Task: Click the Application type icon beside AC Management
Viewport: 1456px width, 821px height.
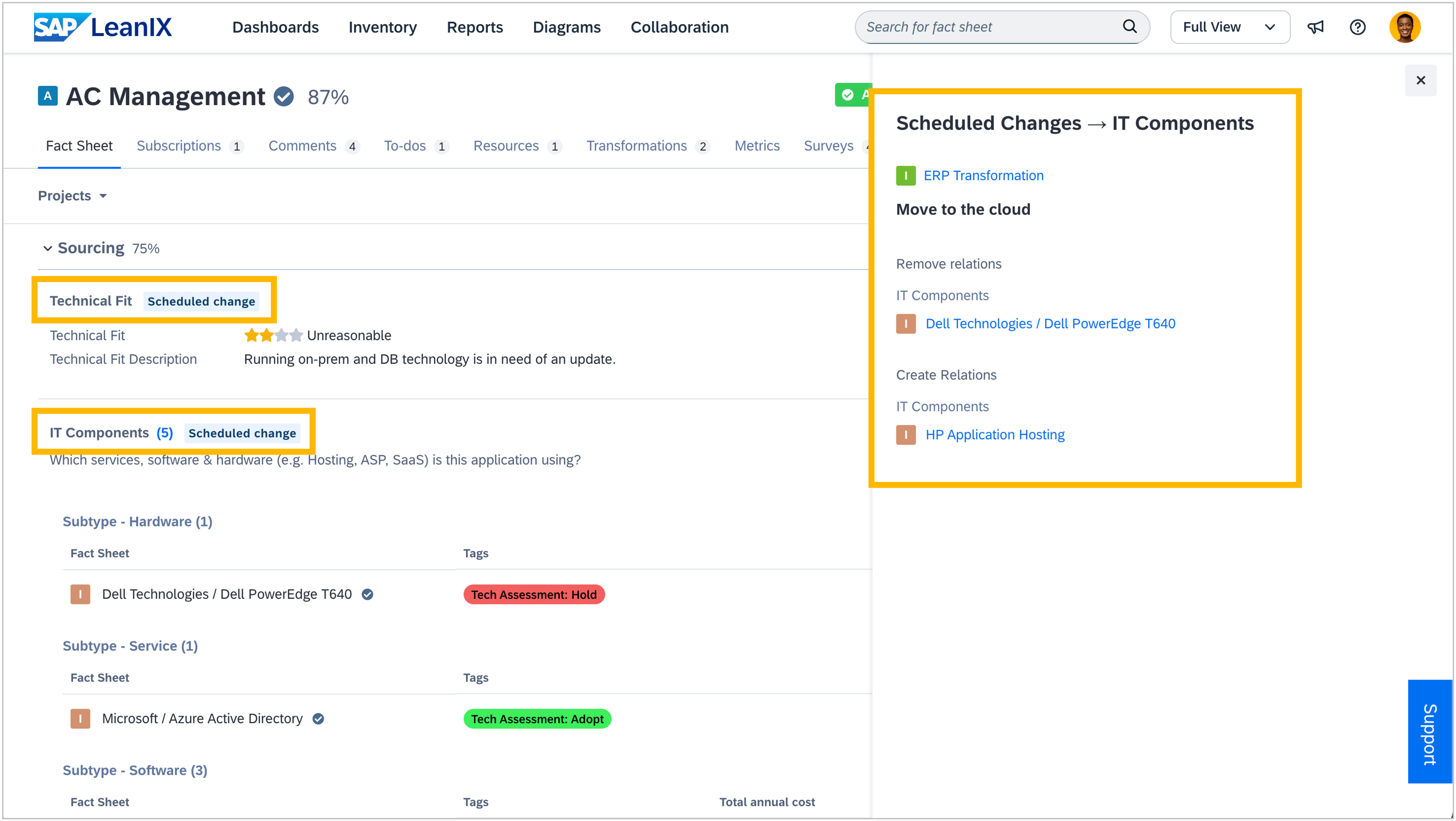Action: pos(47,96)
